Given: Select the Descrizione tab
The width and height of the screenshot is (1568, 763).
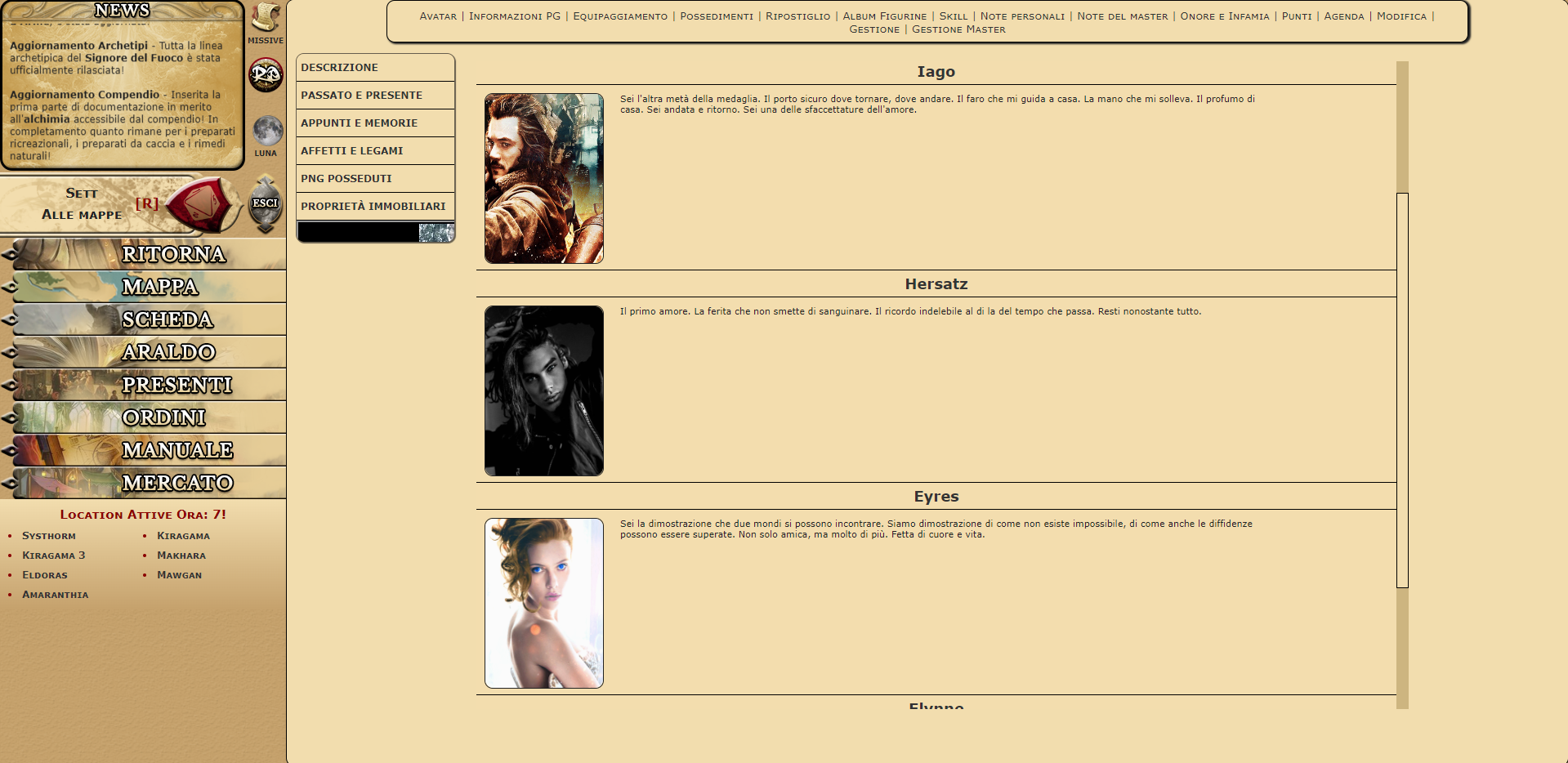Looking at the screenshot, I should 376,68.
